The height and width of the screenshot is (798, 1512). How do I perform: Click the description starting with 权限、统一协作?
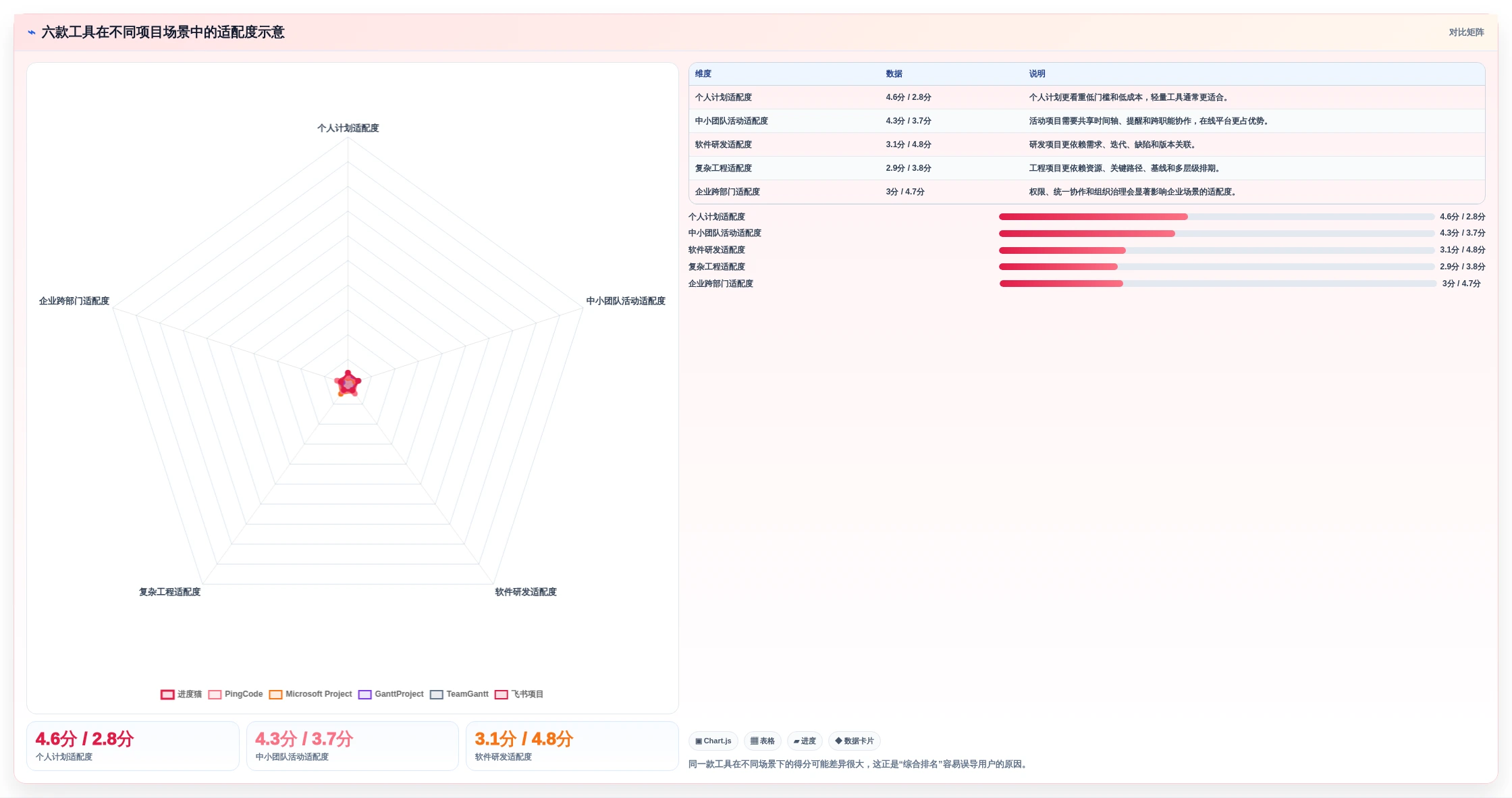[x=1134, y=192]
